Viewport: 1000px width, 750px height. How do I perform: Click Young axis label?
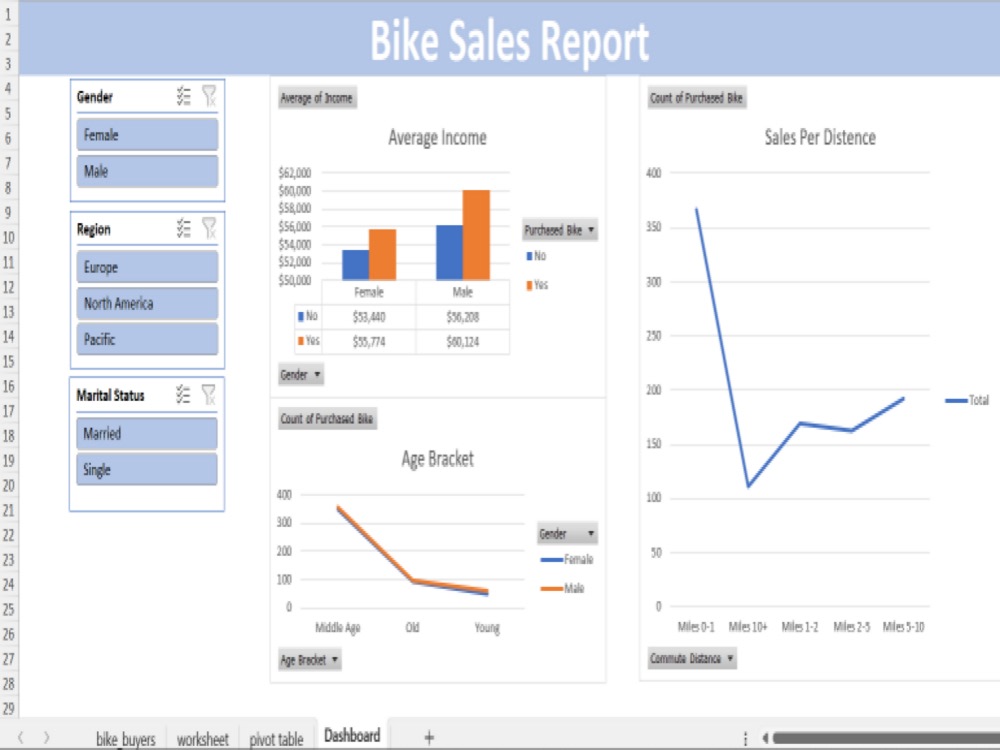(x=487, y=628)
